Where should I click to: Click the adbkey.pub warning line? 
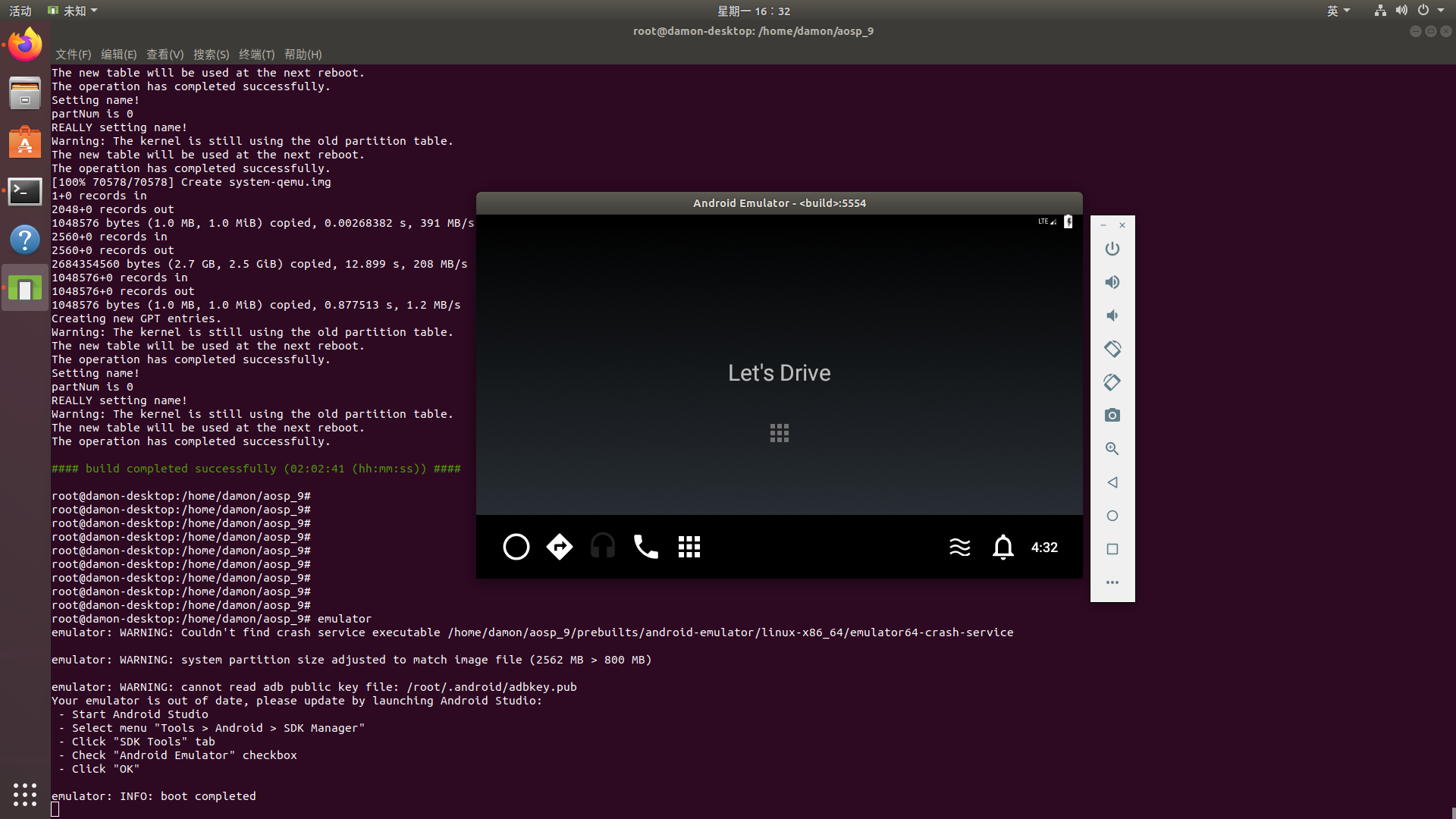[x=314, y=687]
